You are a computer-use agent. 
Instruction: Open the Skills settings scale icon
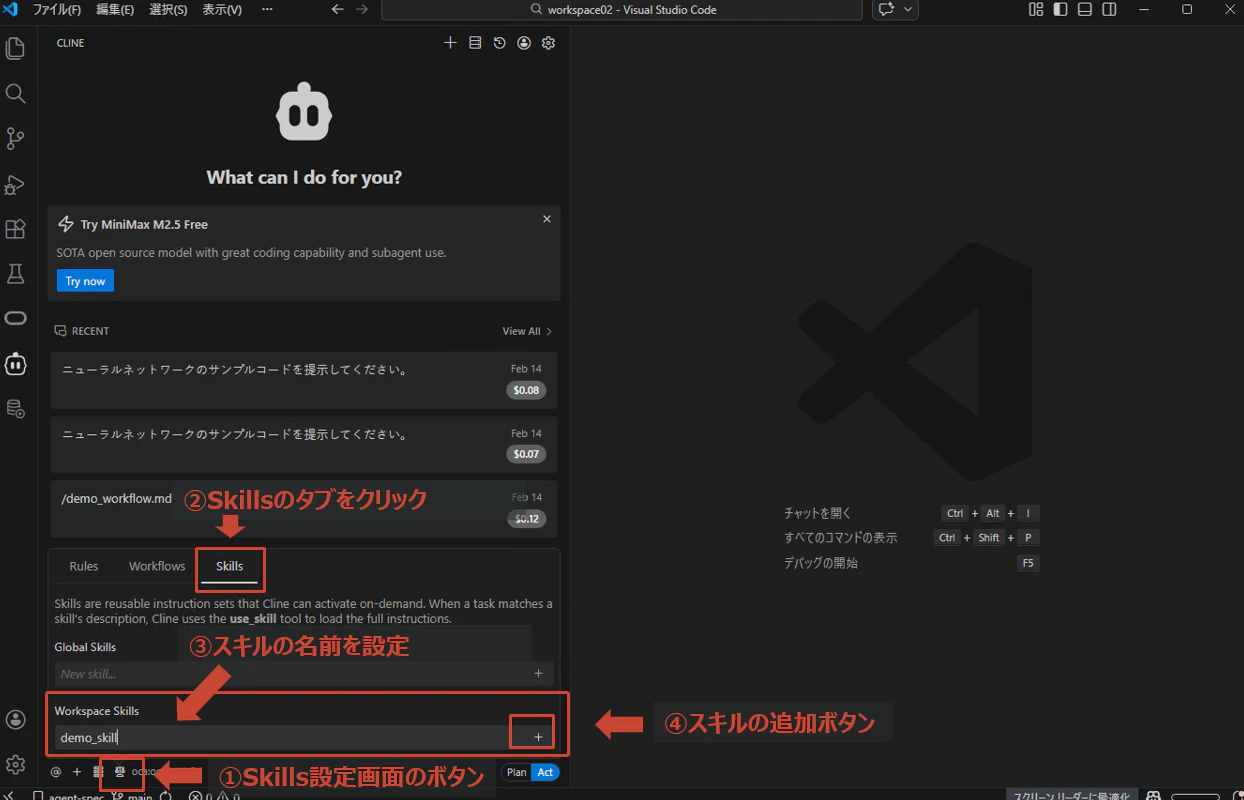(x=119, y=772)
